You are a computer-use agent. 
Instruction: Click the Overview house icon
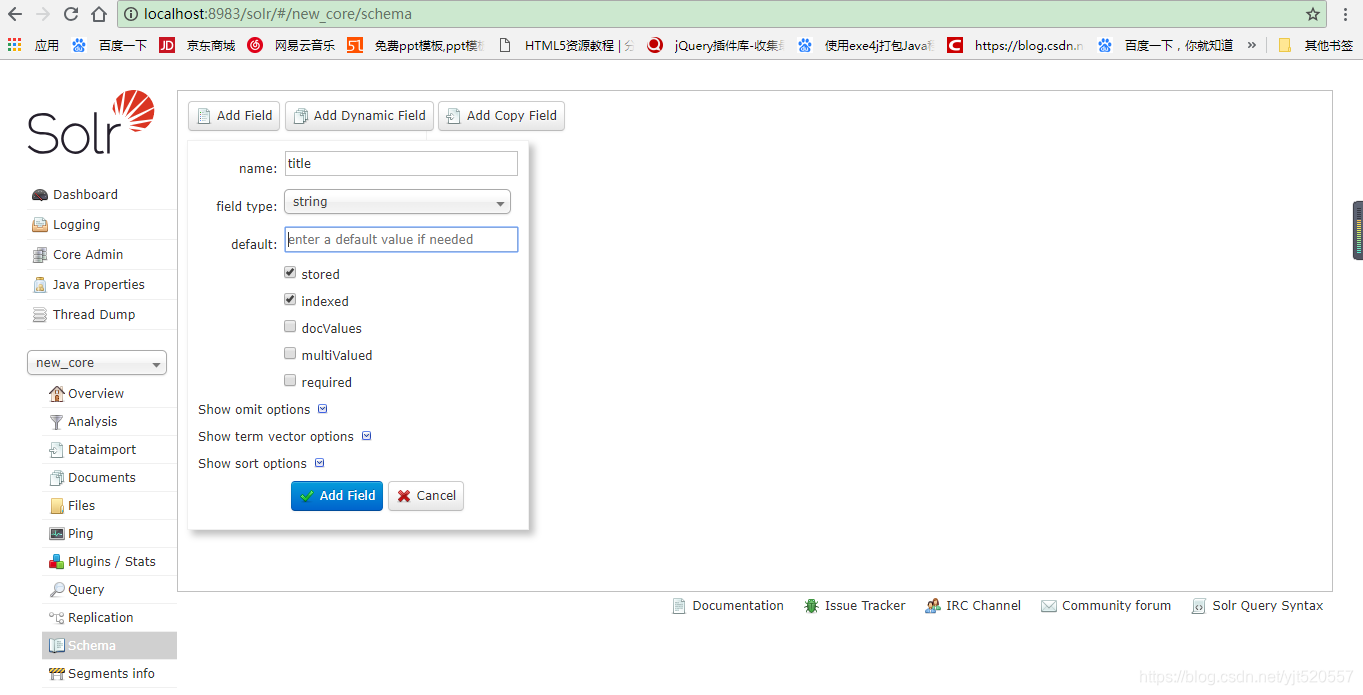(x=57, y=394)
